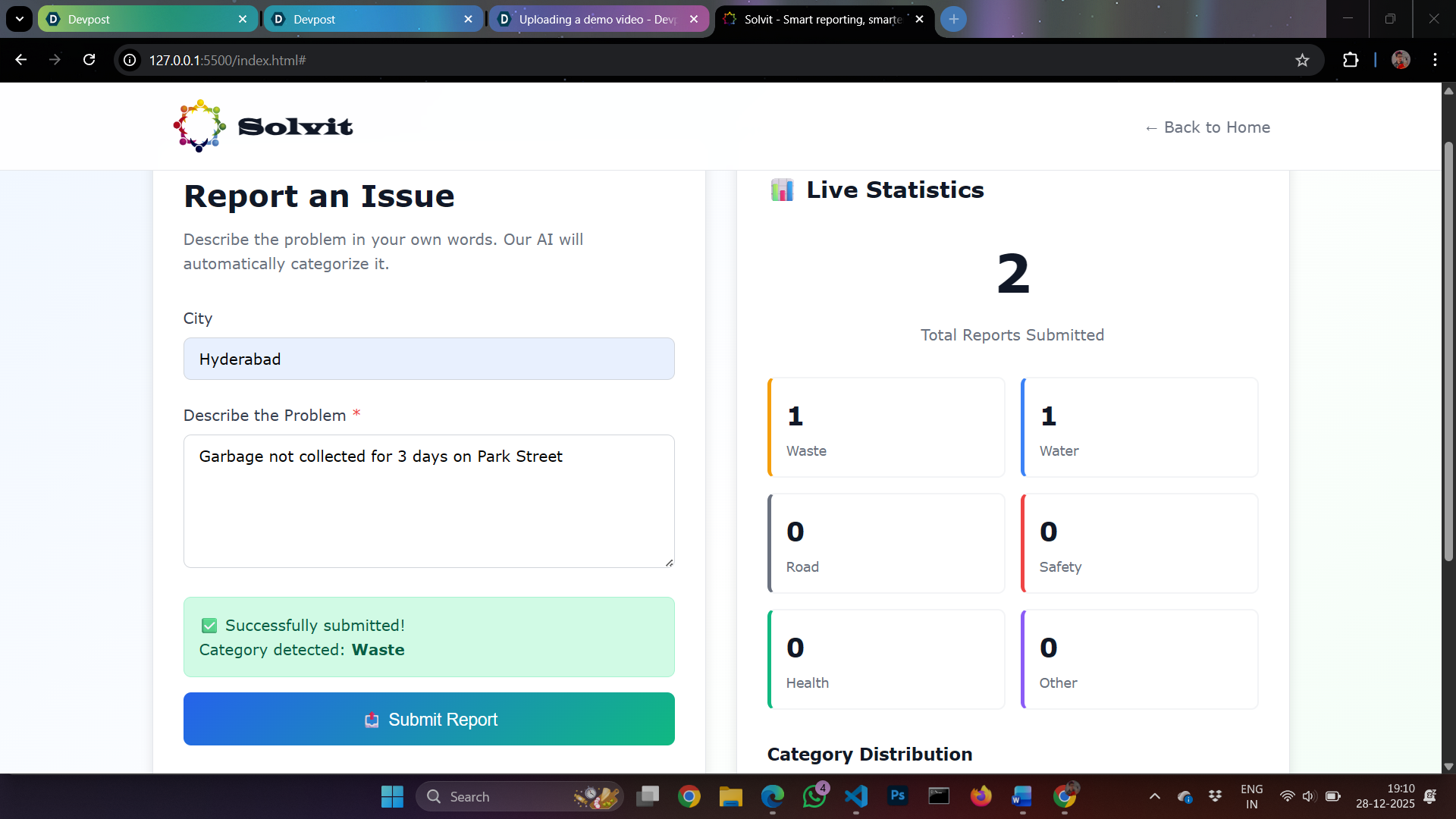The width and height of the screenshot is (1456, 819).
Task: Open WhatsApp from taskbar
Action: [814, 796]
